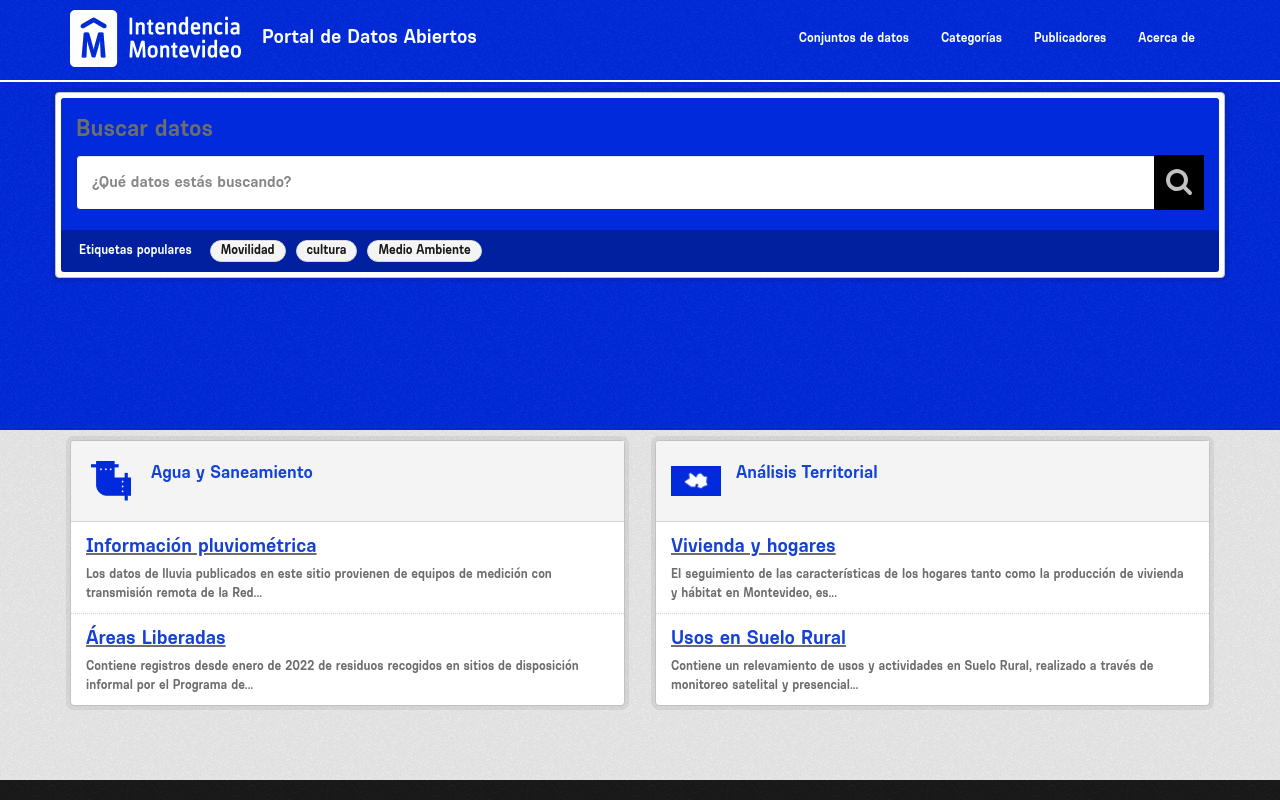Open the Acerca de page

click(1166, 38)
